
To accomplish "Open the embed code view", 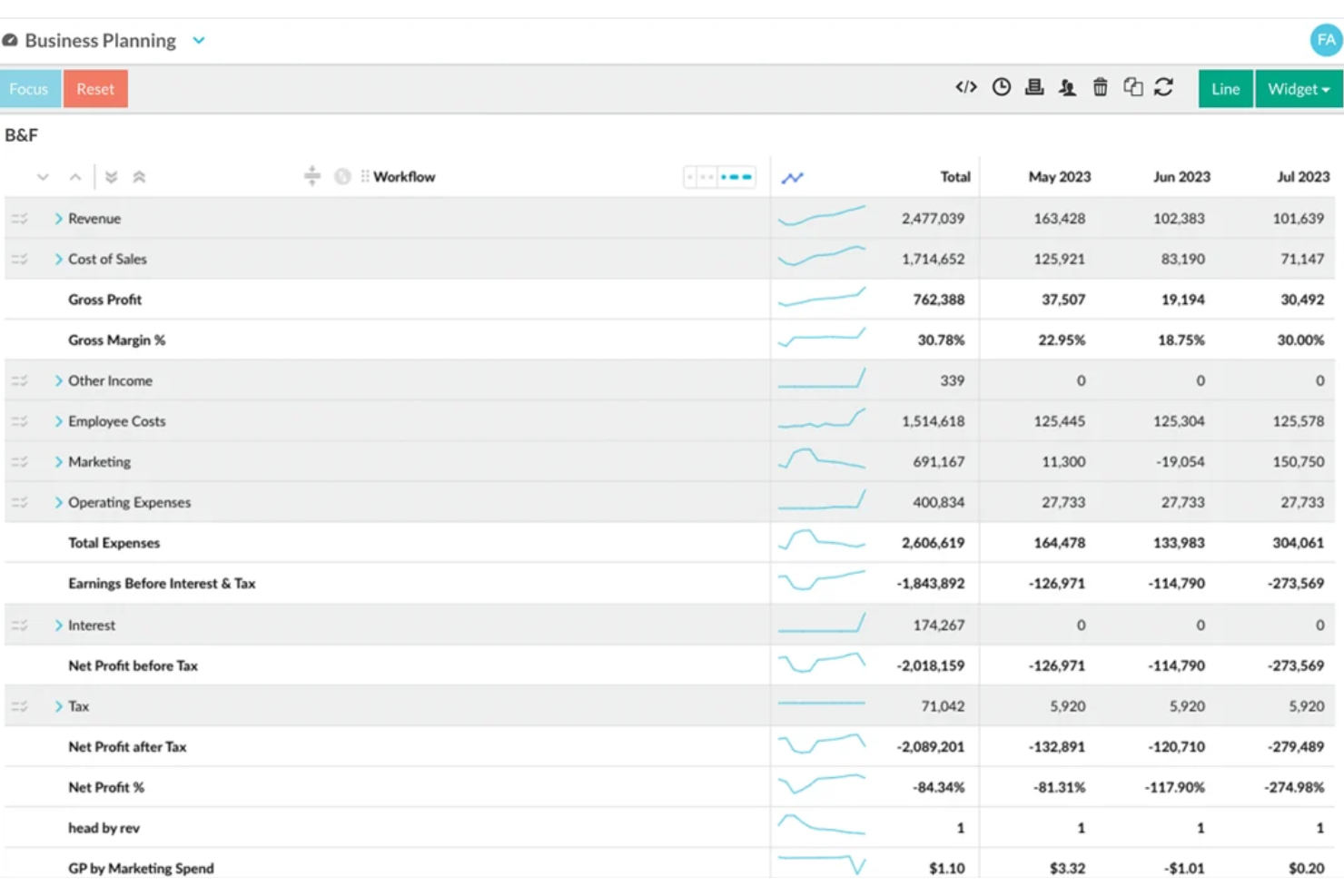I will coord(965,87).
